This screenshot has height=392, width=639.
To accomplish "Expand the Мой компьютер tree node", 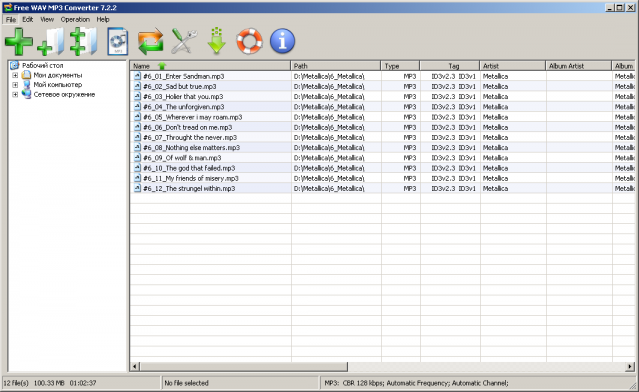I will [x=15, y=85].
